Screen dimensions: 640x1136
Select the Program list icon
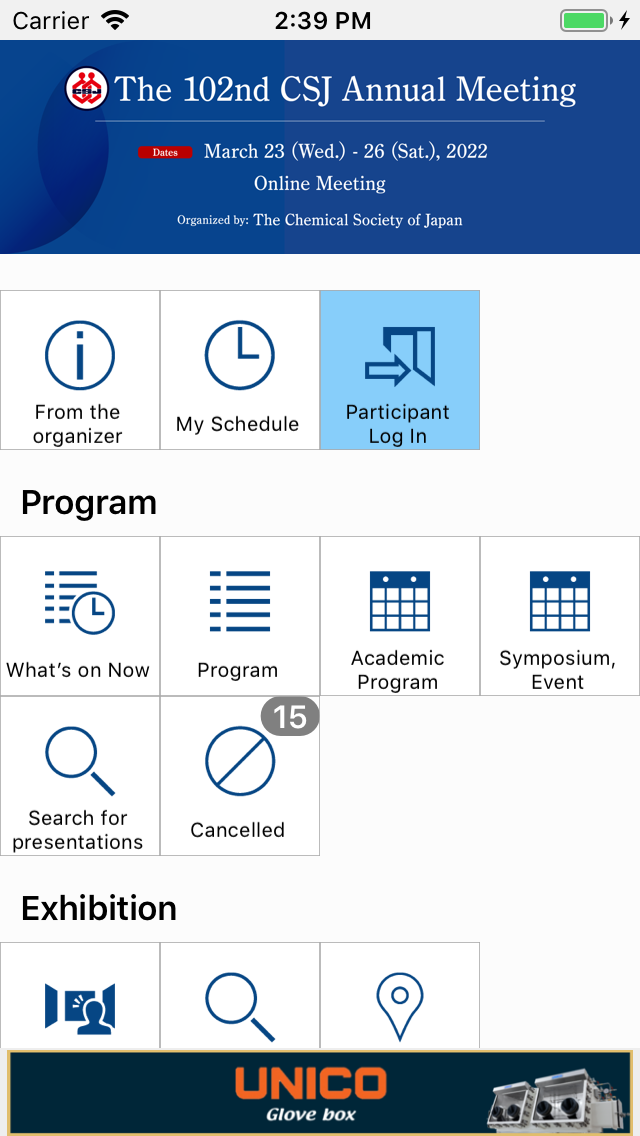click(x=240, y=602)
